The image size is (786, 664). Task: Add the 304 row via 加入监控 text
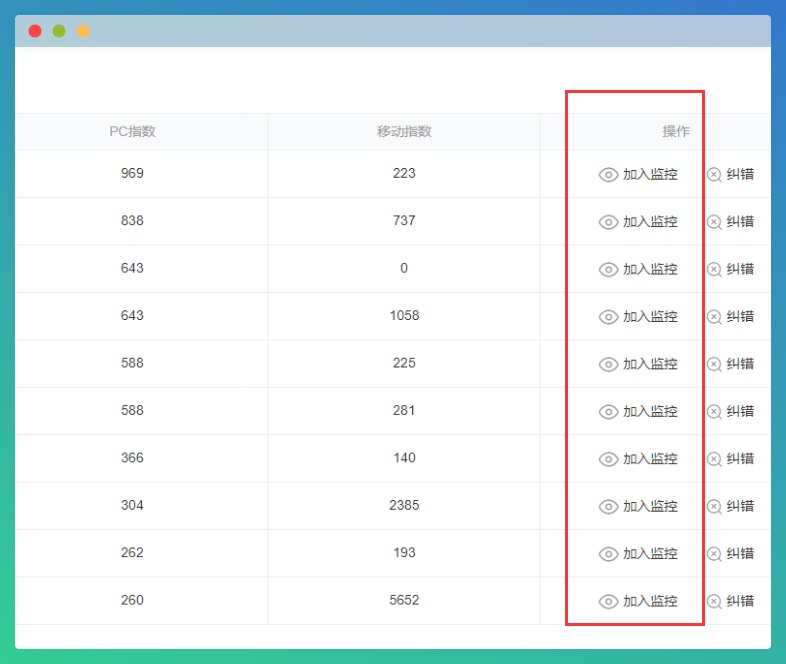[x=650, y=507]
